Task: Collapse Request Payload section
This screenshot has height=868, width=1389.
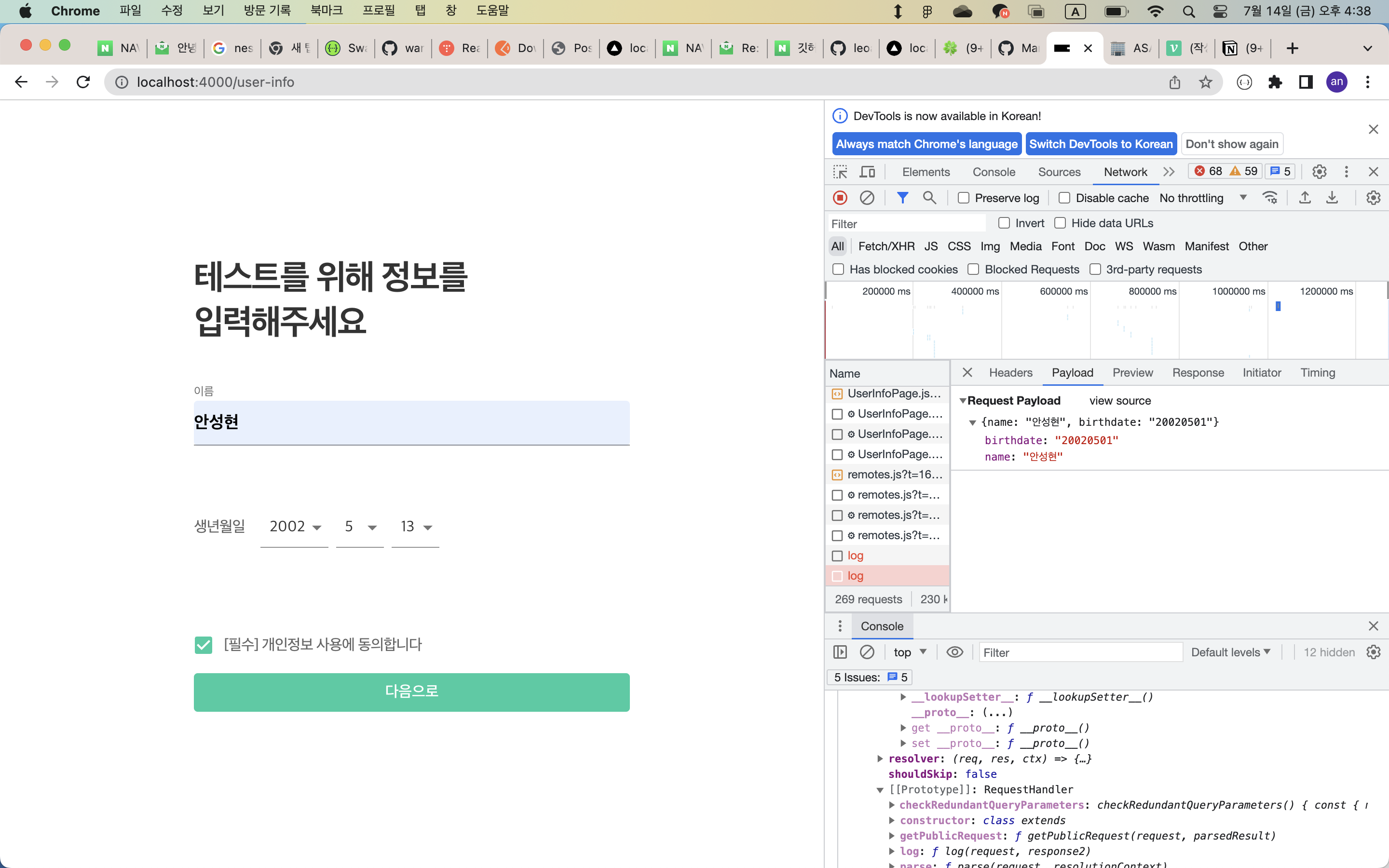Action: click(963, 401)
